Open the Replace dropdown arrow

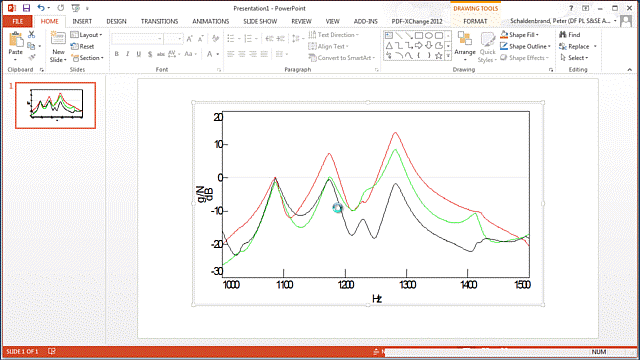(595, 46)
